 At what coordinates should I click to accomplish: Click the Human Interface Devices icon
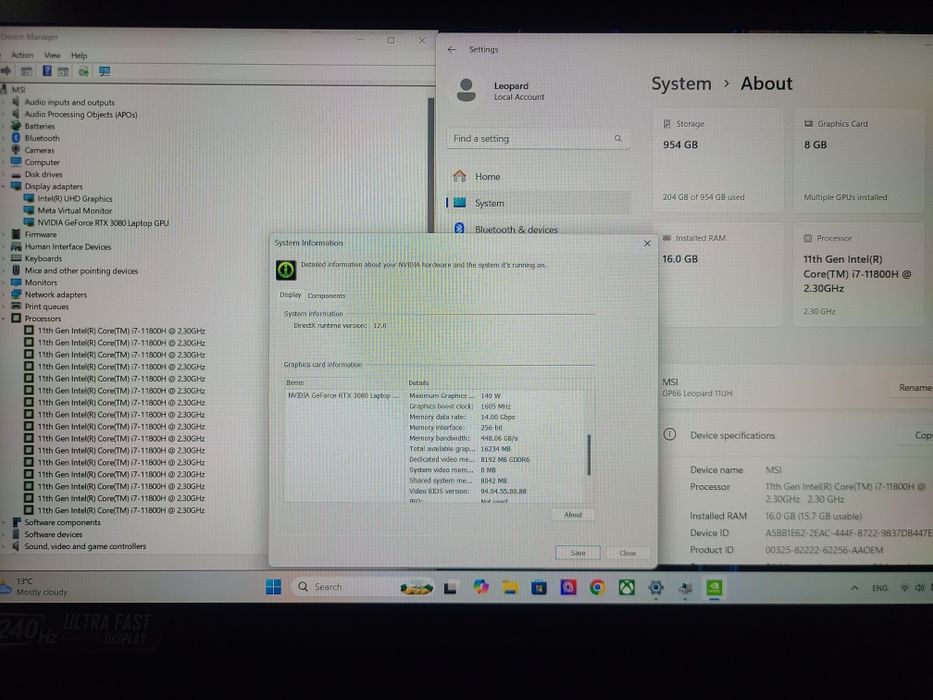(x=16, y=246)
